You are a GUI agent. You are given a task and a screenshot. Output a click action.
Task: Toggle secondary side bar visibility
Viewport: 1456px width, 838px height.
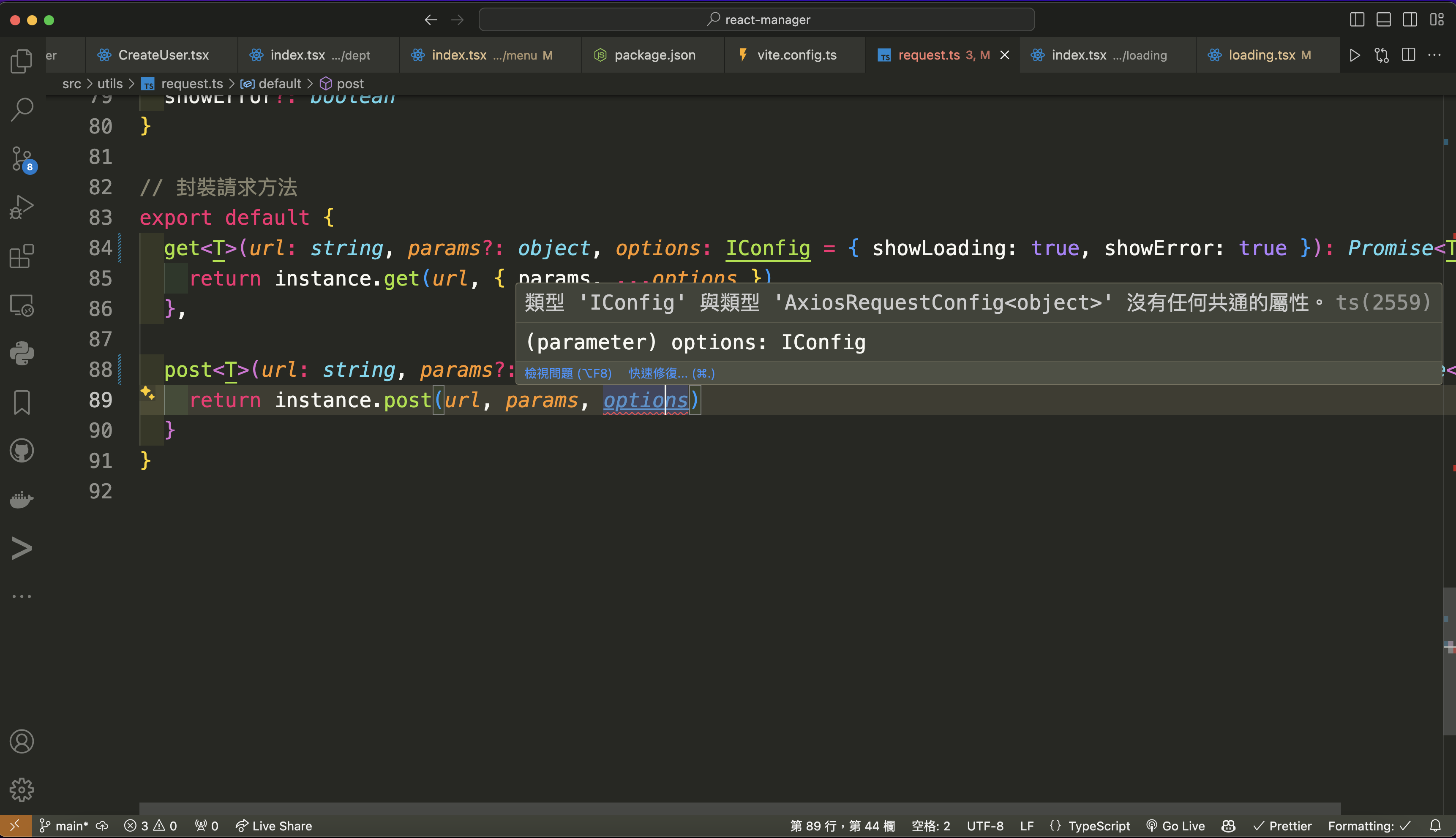1410,19
